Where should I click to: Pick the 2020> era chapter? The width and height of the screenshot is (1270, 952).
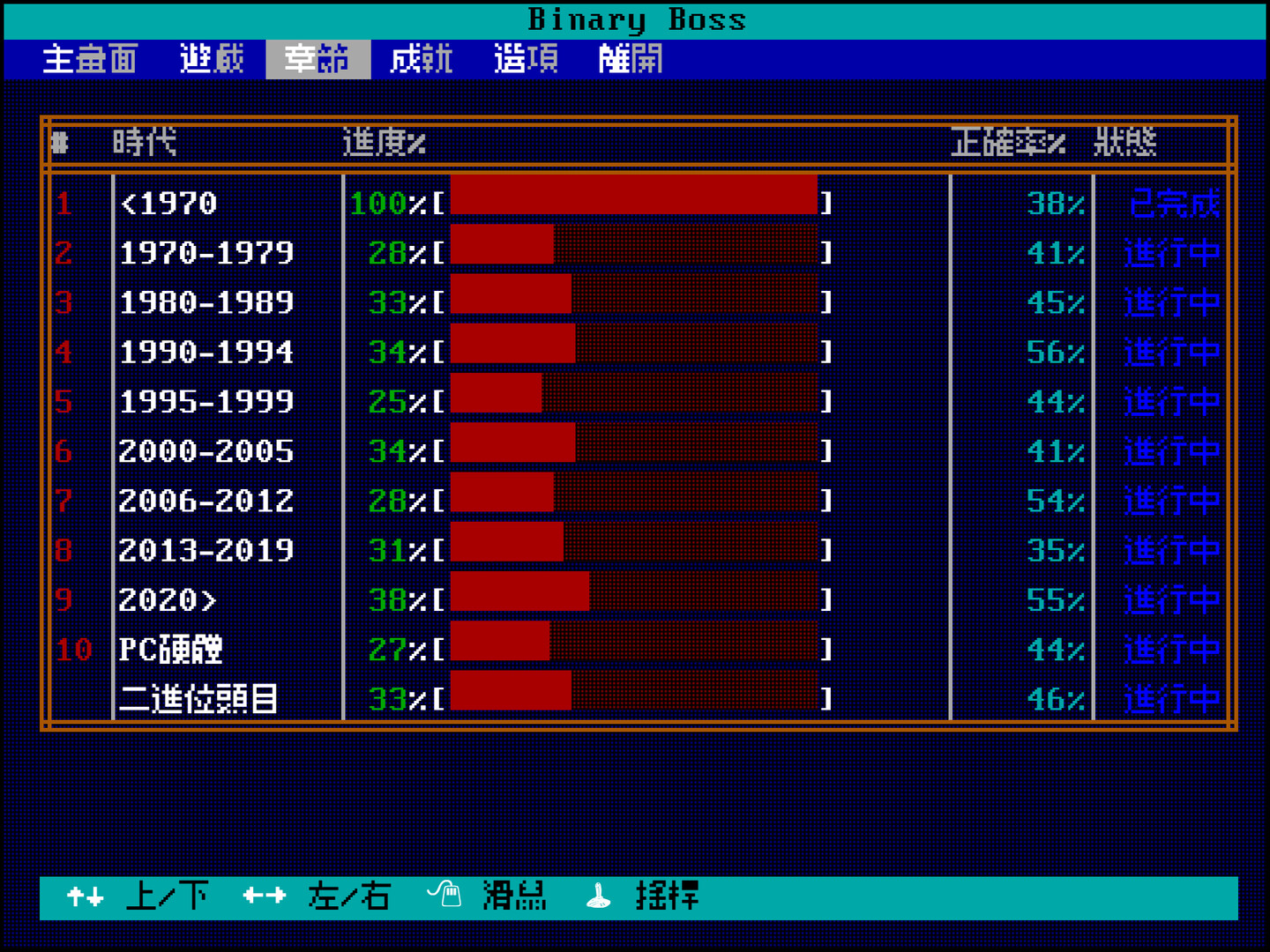point(168,600)
